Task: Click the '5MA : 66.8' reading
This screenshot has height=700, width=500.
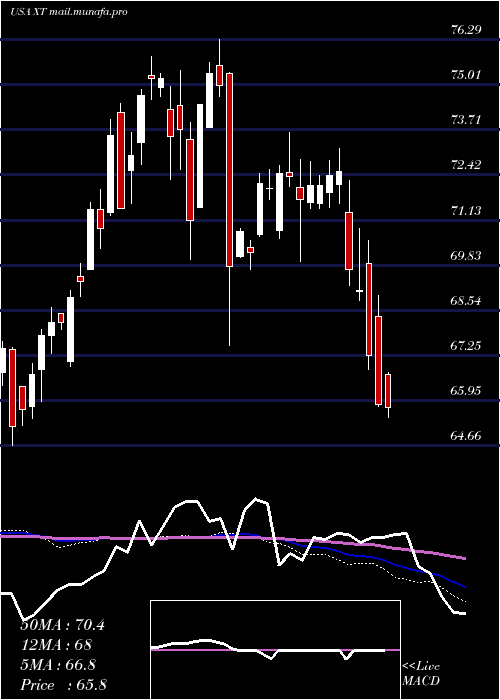Action: [x=58, y=665]
